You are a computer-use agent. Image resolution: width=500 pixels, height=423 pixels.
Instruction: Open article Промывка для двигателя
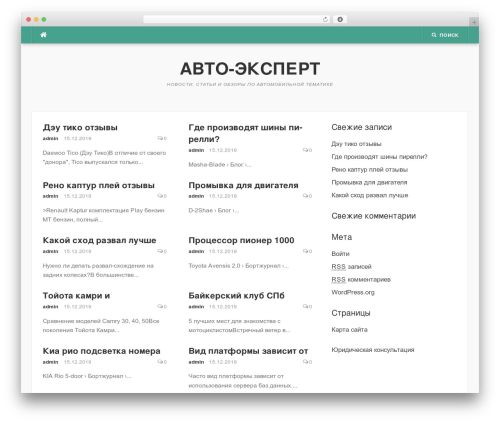(x=243, y=185)
